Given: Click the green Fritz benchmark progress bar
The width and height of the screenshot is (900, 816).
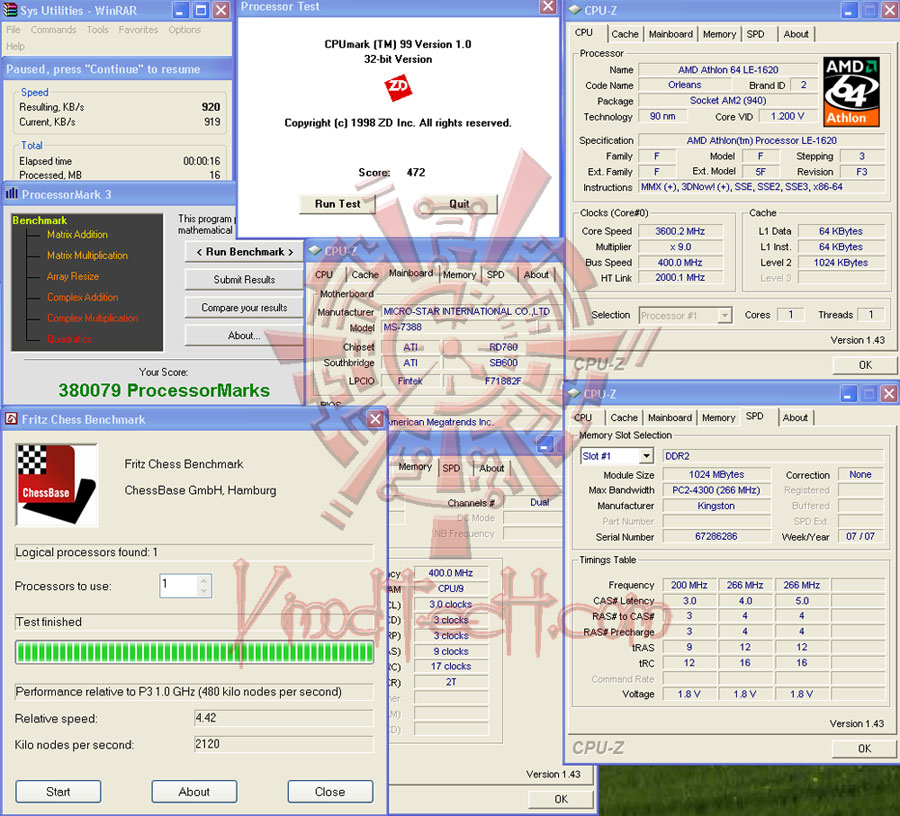Looking at the screenshot, I should 195,652.
